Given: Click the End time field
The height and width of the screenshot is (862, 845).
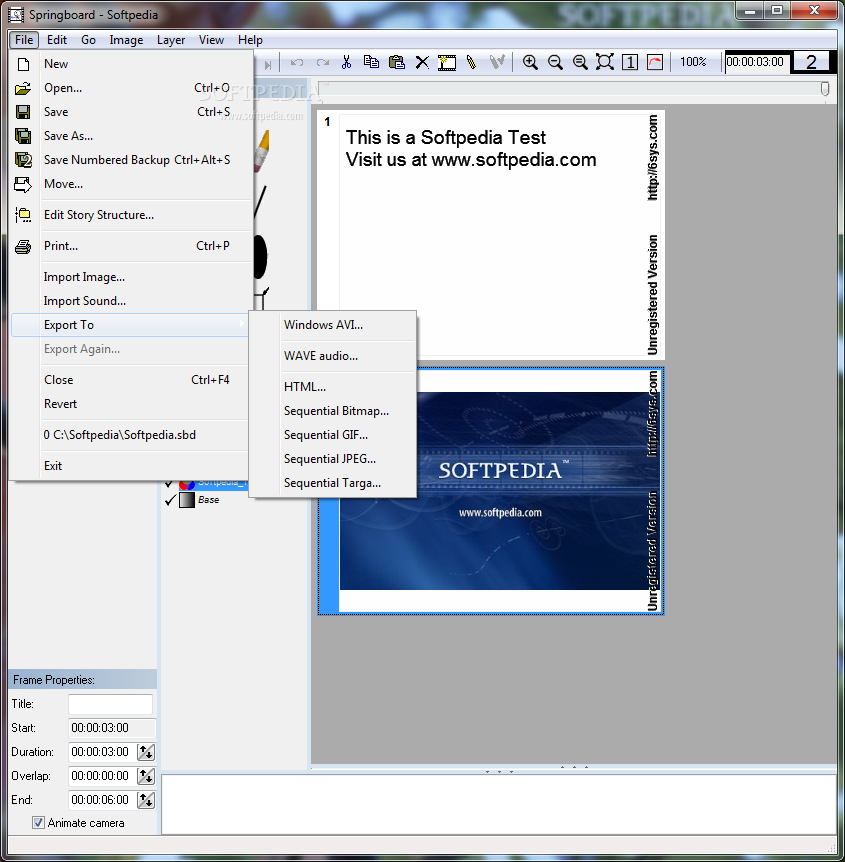Looking at the screenshot, I should click(101, 800).
